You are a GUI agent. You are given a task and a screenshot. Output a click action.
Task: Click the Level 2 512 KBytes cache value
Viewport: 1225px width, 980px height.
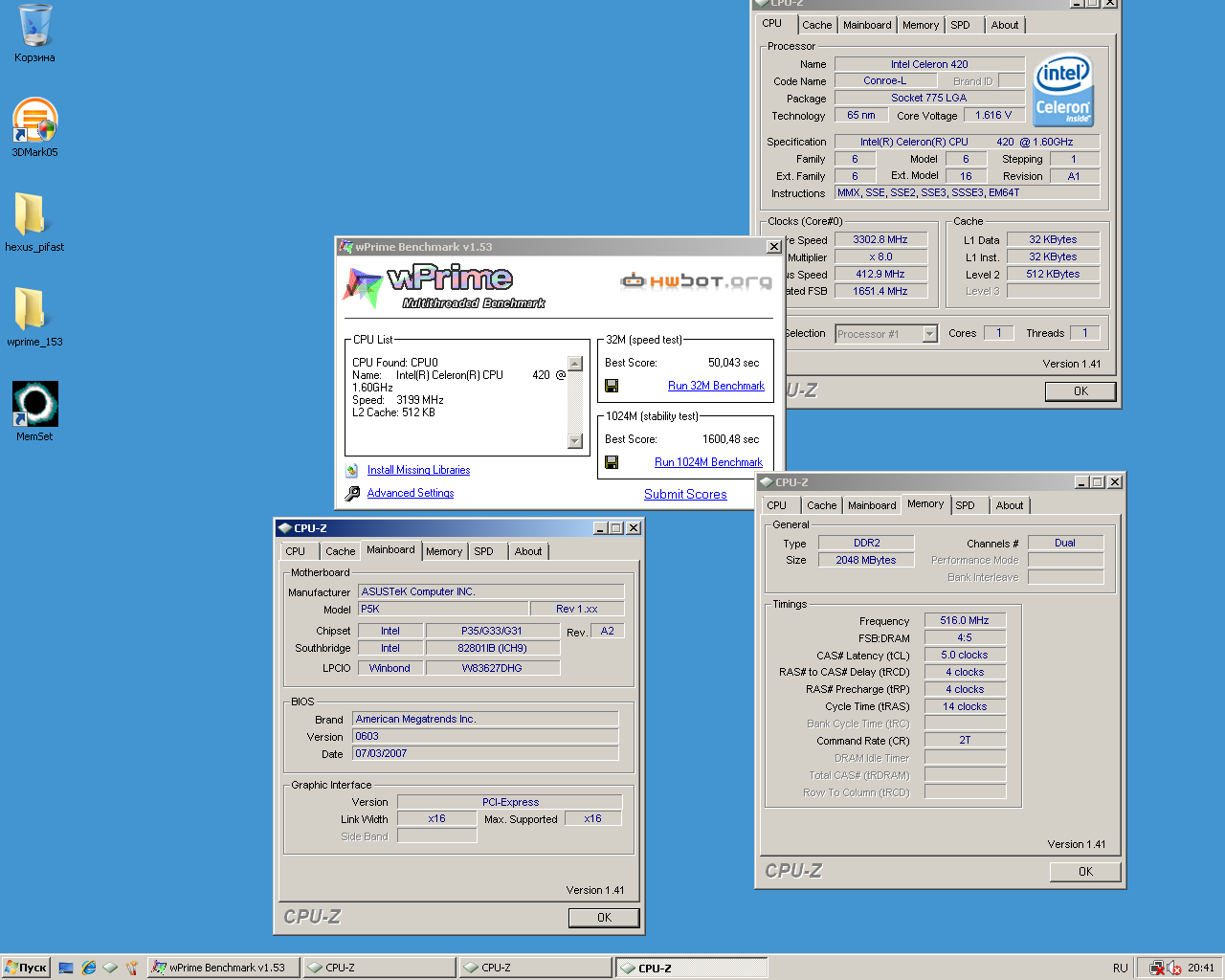(1053, 274)
